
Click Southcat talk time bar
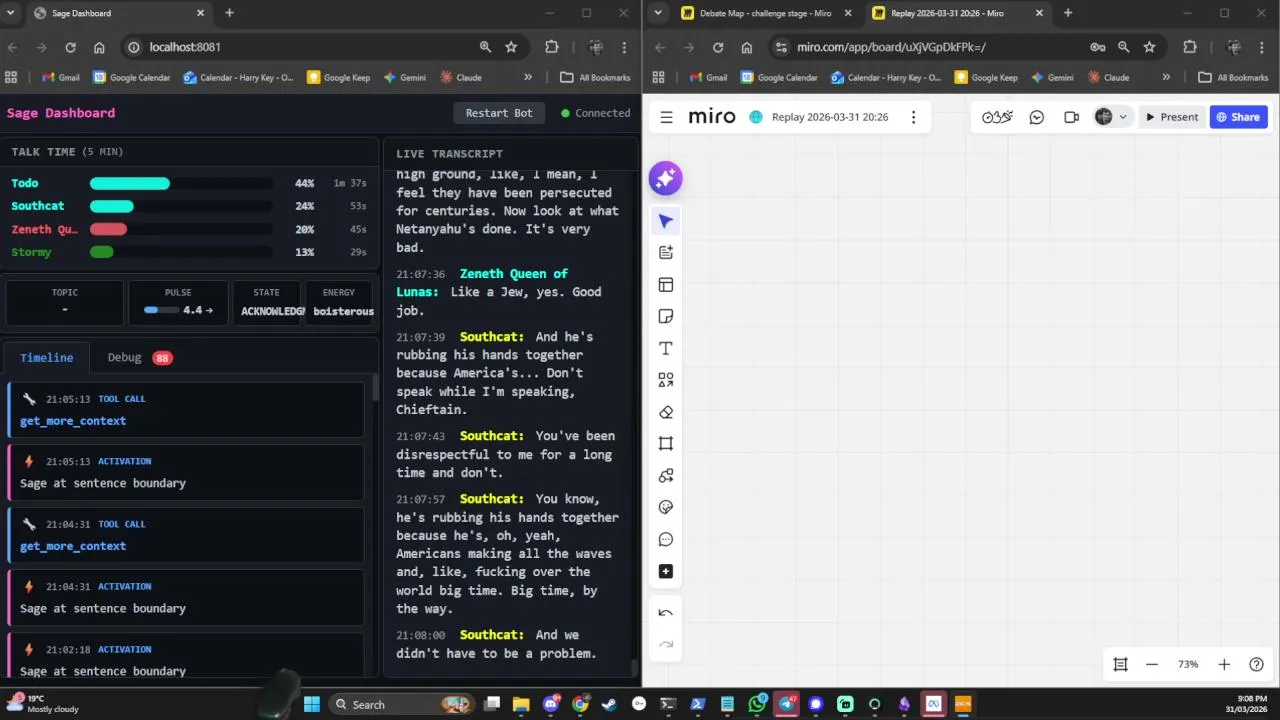[181, 206]
